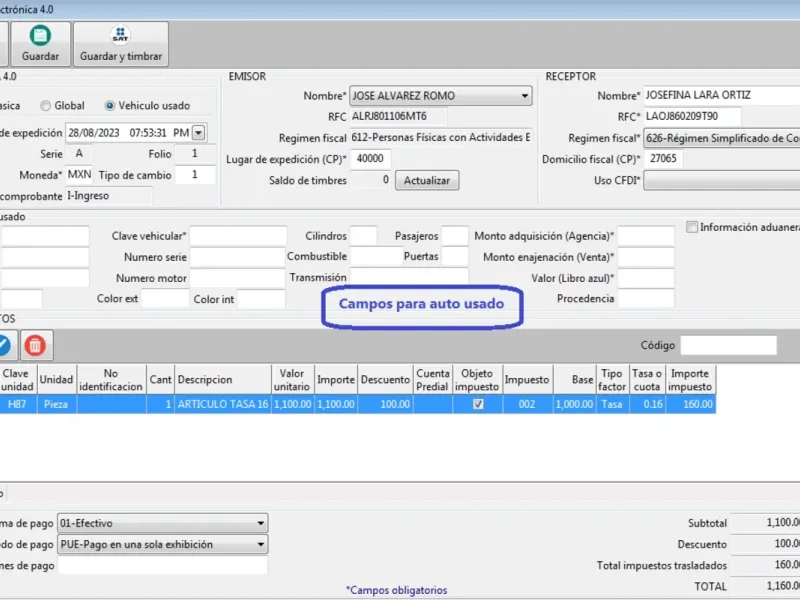This screenshot has width=800, height=600.
Task: Click the Folio field
Action: coord(194,154)
